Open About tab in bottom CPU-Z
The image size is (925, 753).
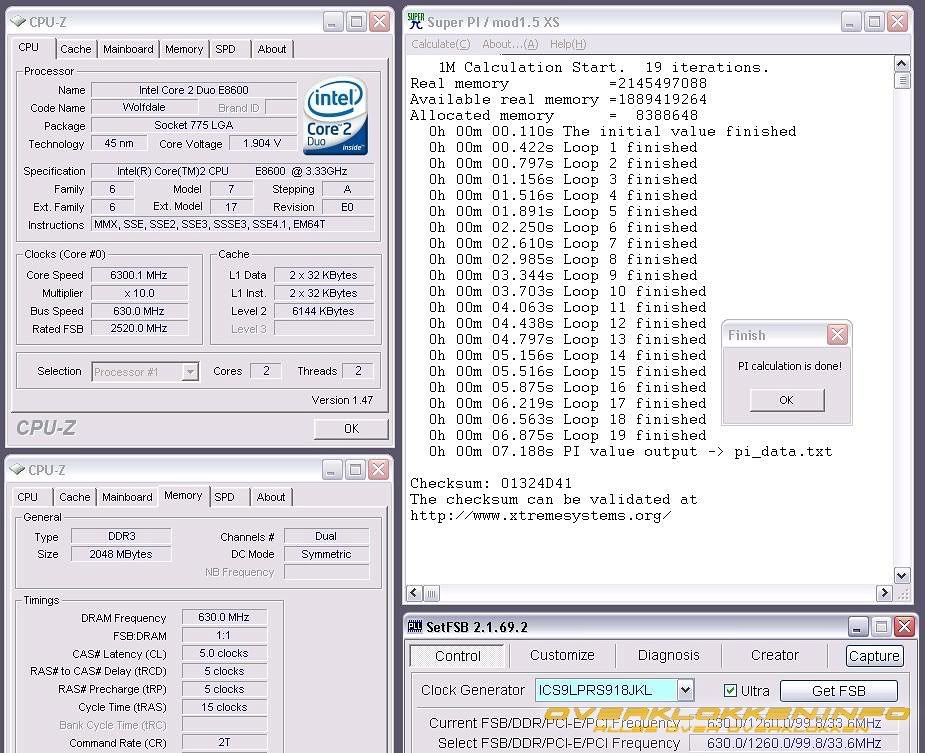click(x=271, y=497)
